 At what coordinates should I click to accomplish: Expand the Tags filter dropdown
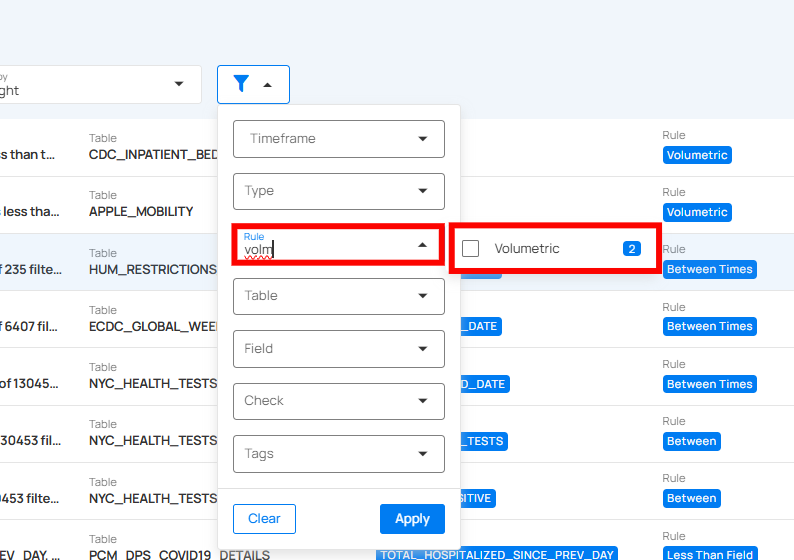click(338, 454)
